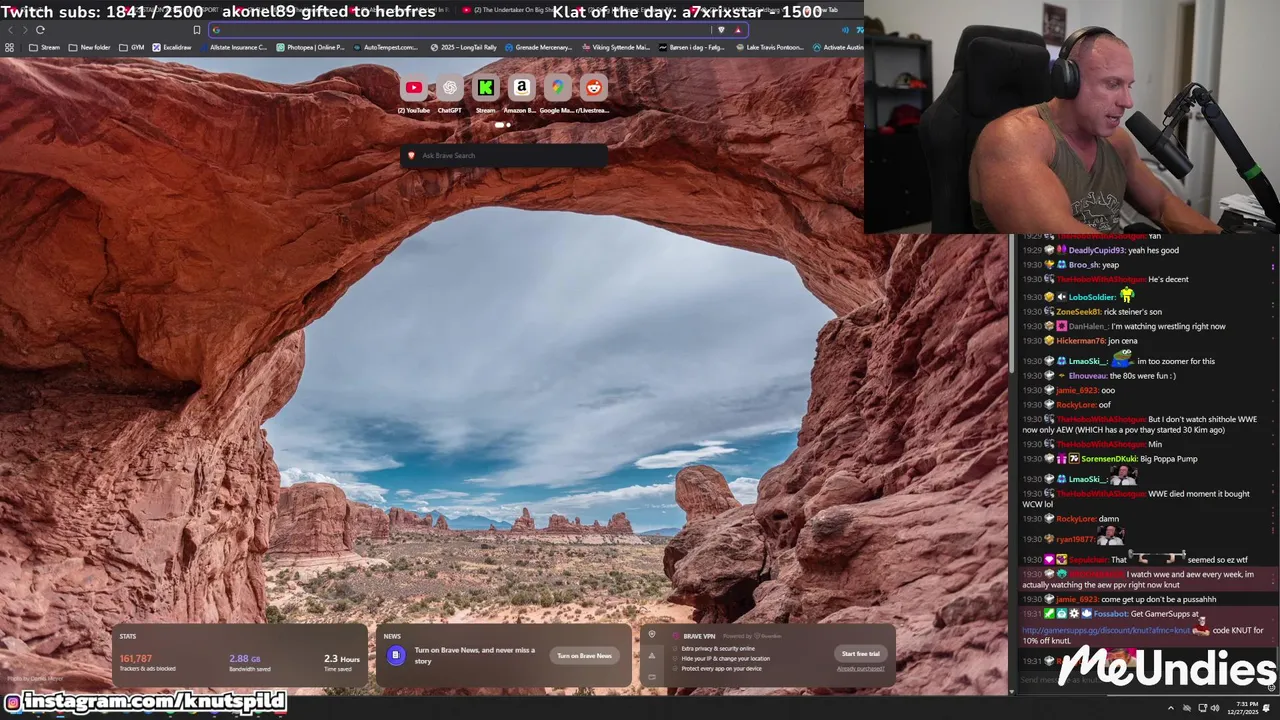Click the Turn on Brave News button
Image resolution: width=1280 pixels, height=720 pixels.
click(x=584, y=656)
